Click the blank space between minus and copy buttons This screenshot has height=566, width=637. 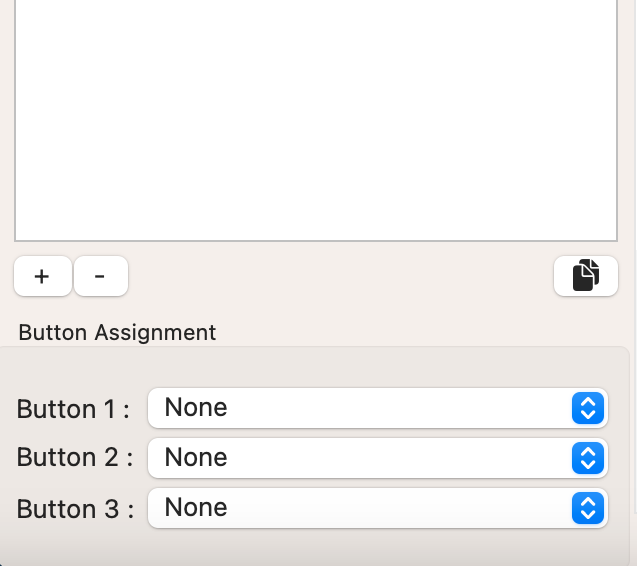(340, 276)
